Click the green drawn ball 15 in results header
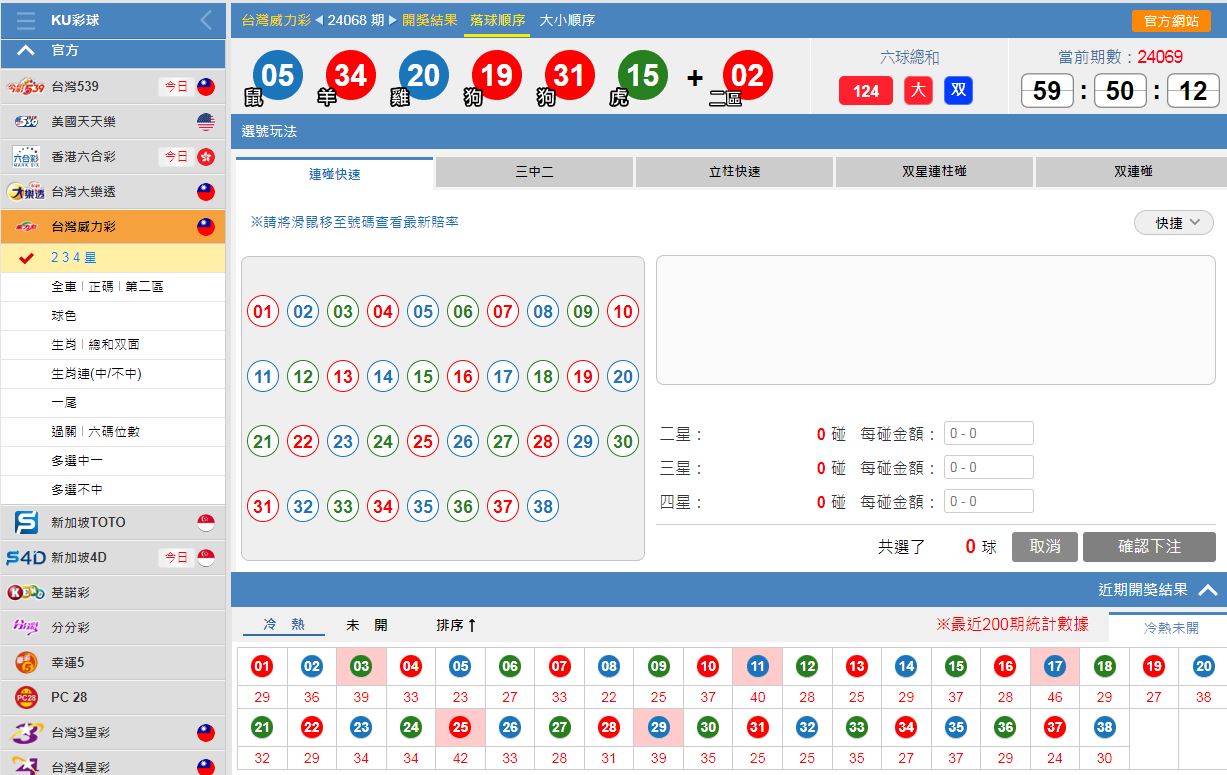This screenshot has height=775, width=1227. point(643,75)
